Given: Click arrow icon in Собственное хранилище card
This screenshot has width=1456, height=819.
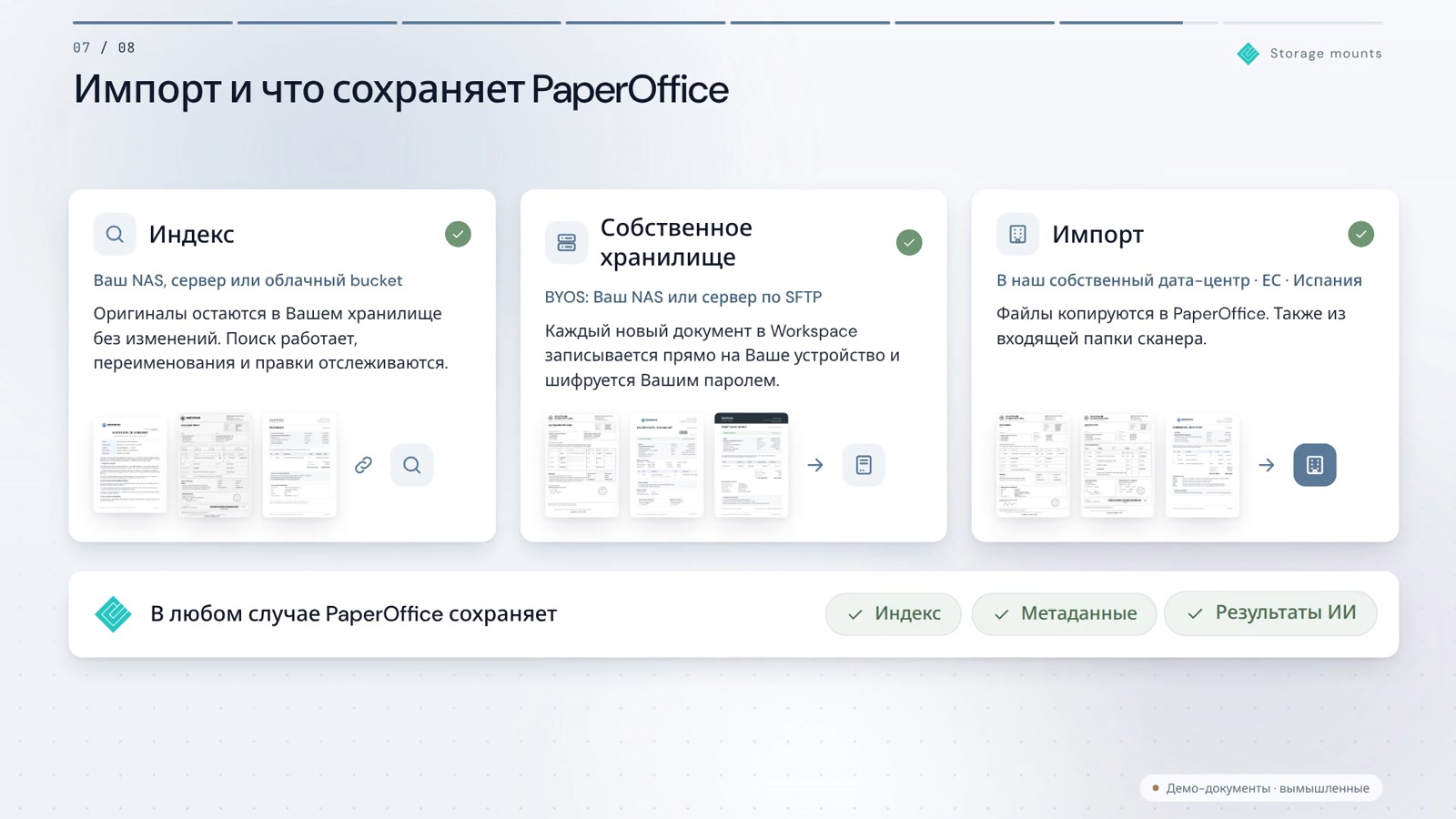Looking at the screenshot, I should tap(815, 465).
